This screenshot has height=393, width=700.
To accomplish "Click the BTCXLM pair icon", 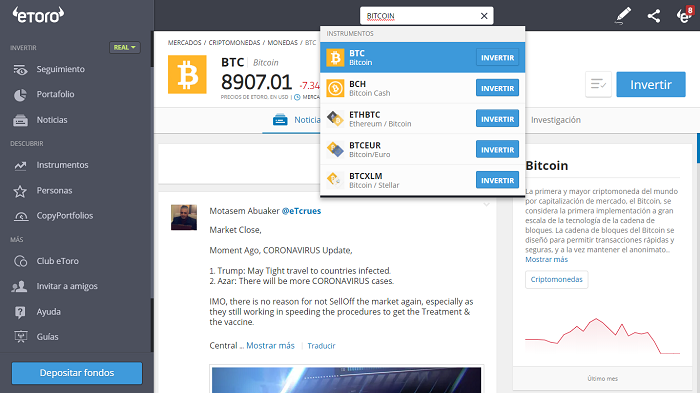I will tap(335, 180).
